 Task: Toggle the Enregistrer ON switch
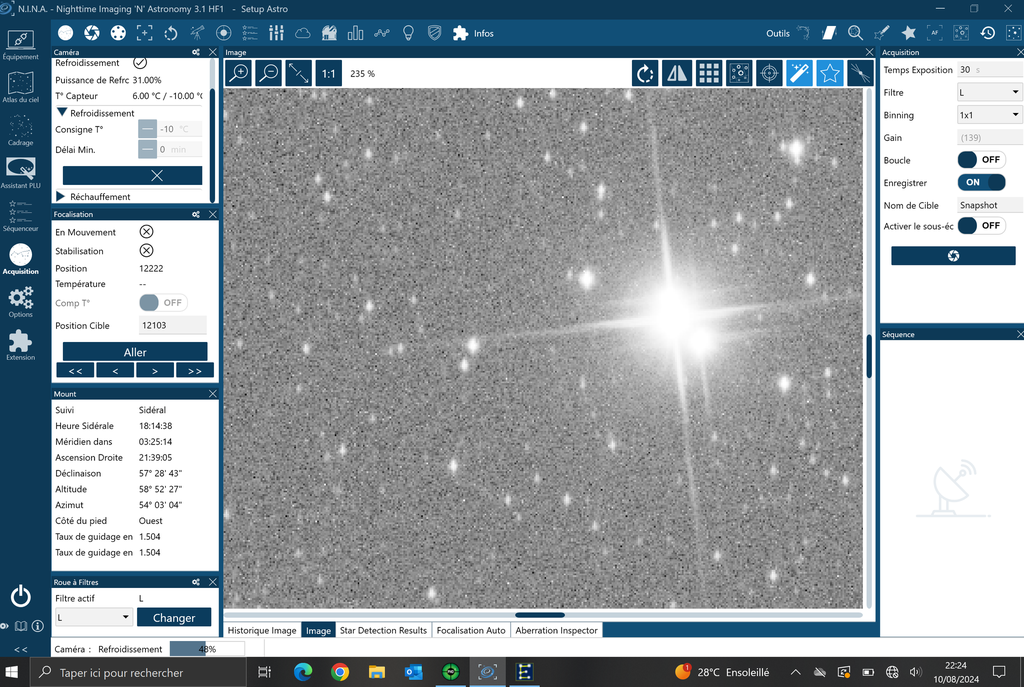click(x=982, y=182)
